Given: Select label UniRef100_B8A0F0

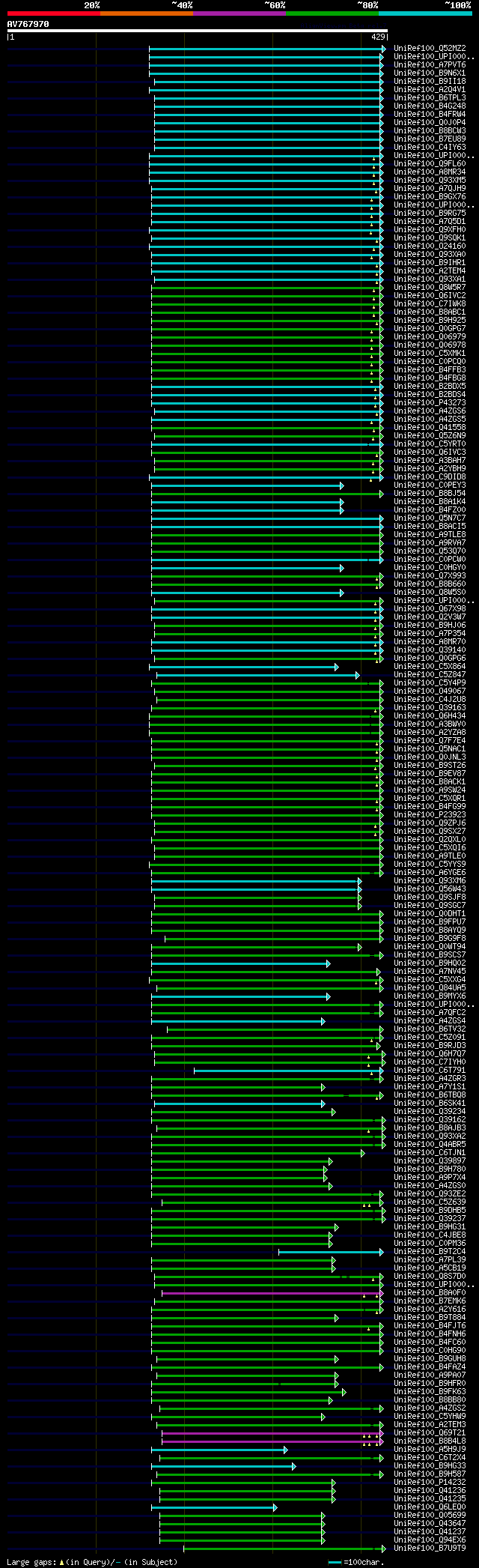Looking at the screenshot, I should coord(430,1293).
